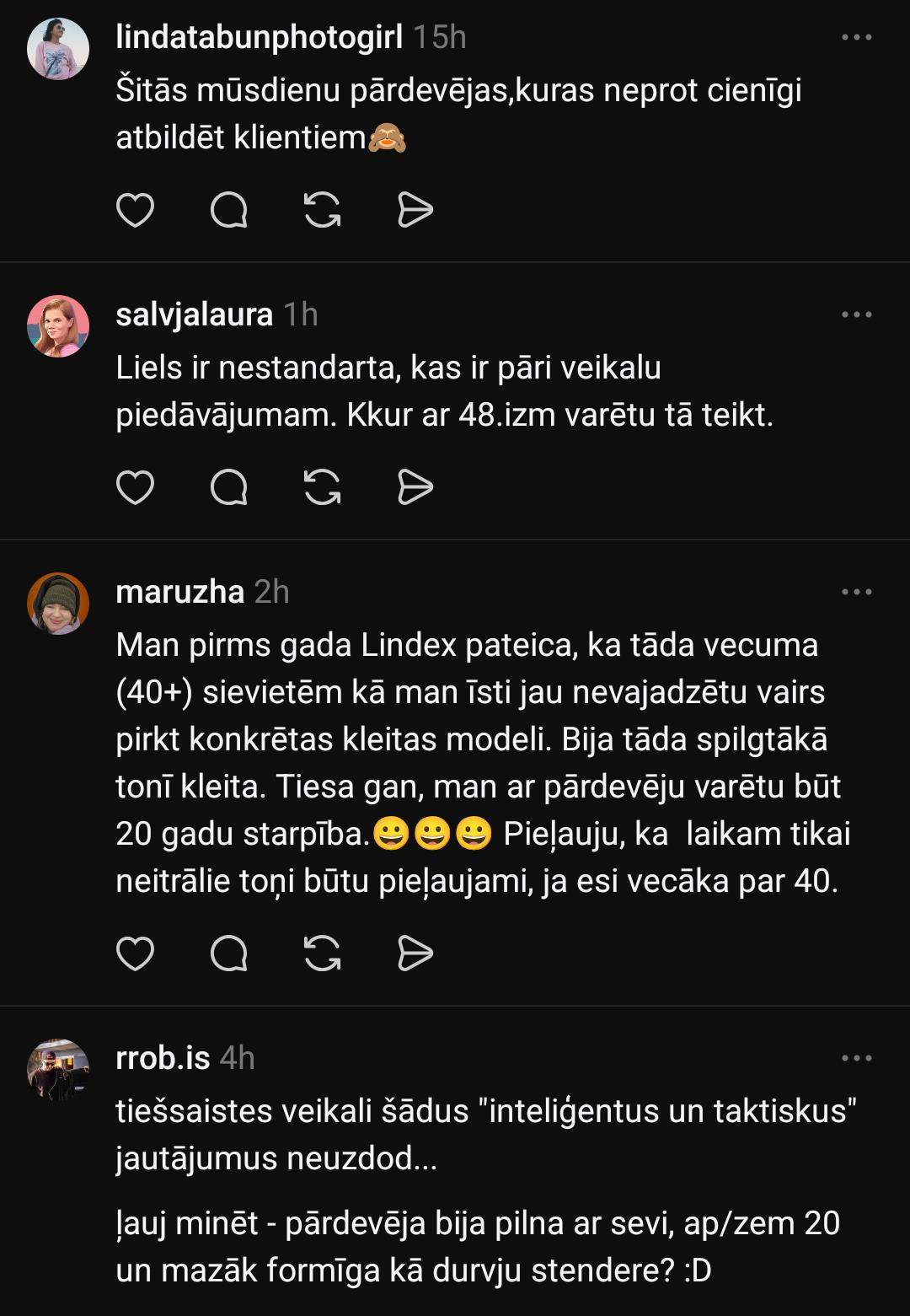Reply to lindatabunphotogirl's comment

tap(228, 210)
